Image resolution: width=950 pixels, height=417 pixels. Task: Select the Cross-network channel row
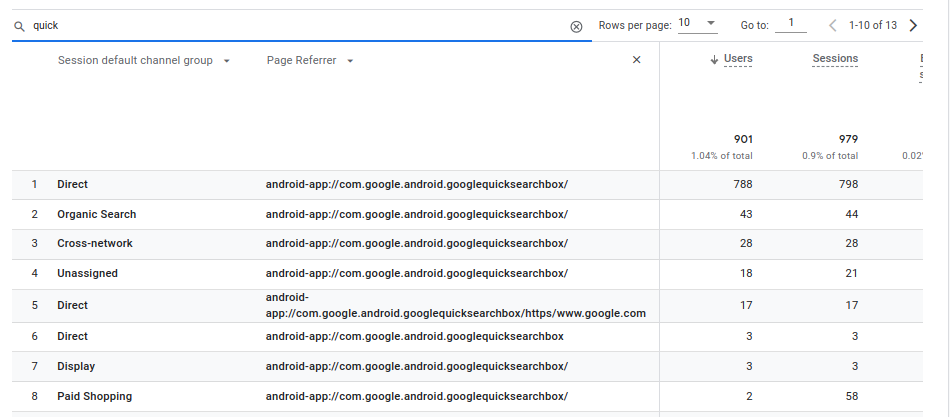pyautogui.click(x=95, y=244)
